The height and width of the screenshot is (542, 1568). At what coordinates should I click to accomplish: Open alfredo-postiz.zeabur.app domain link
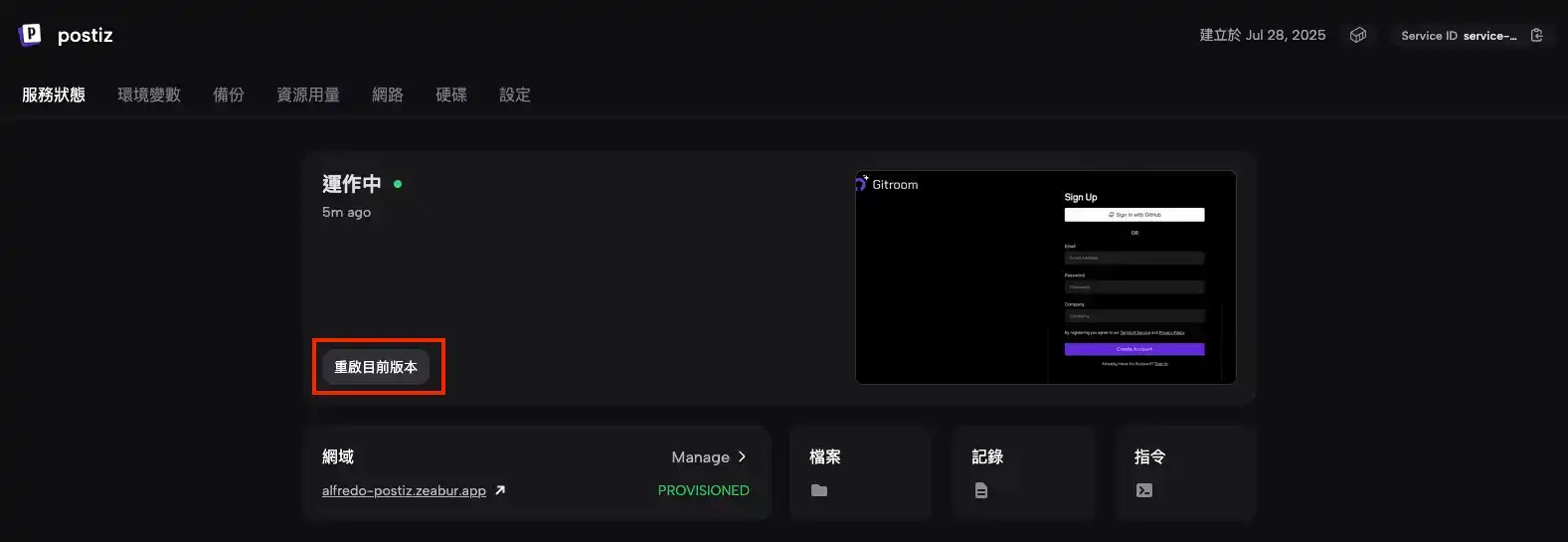pos(404,490)
